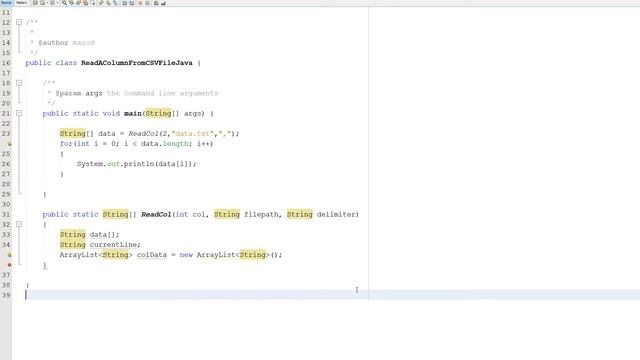Collapse the main method Javadoc fold at line 18
This screenshot has width=640, height=360.
pos(19,83)
